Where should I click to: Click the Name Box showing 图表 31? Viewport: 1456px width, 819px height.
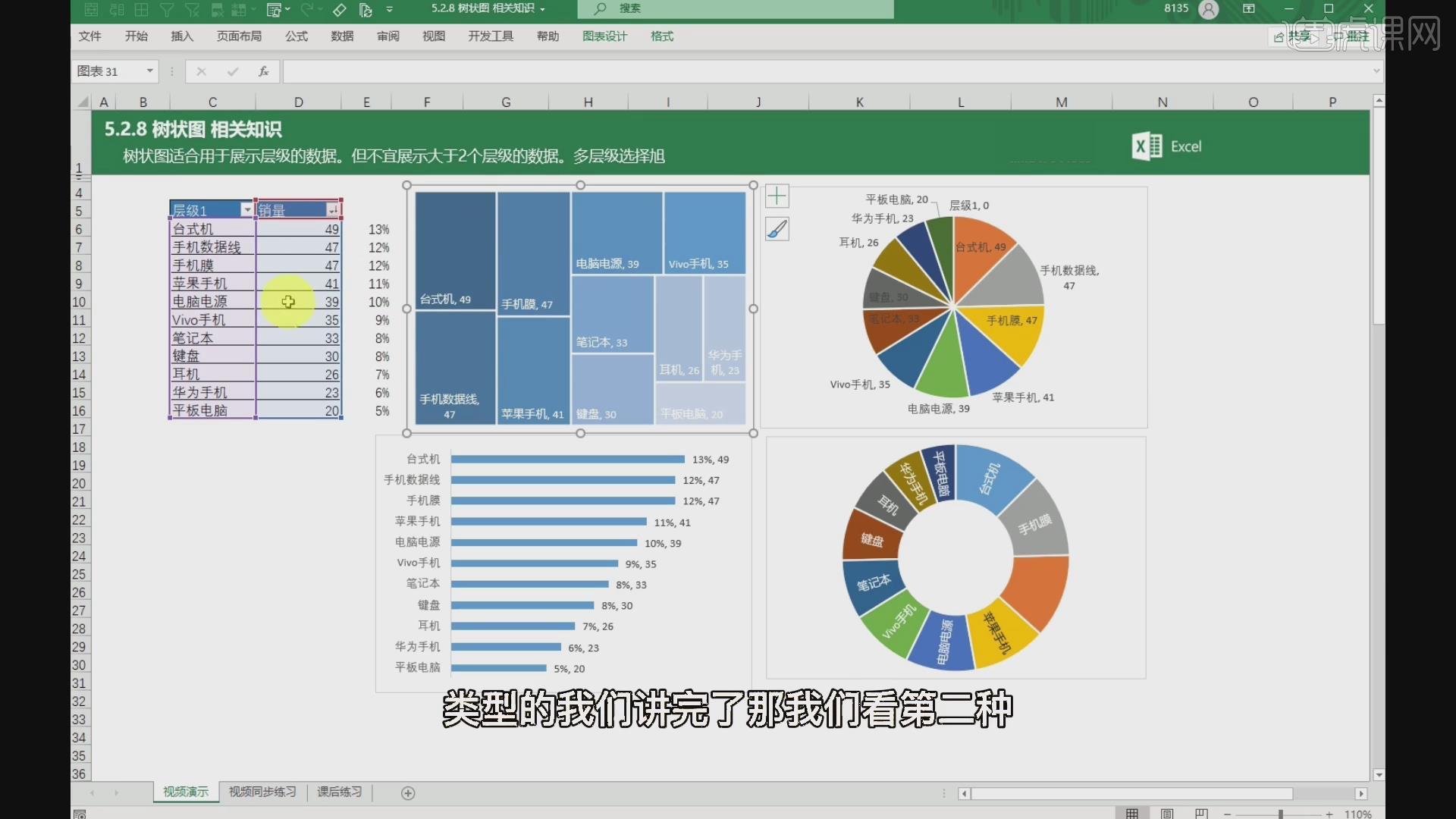pyautogui.click(x=108, y=71)
